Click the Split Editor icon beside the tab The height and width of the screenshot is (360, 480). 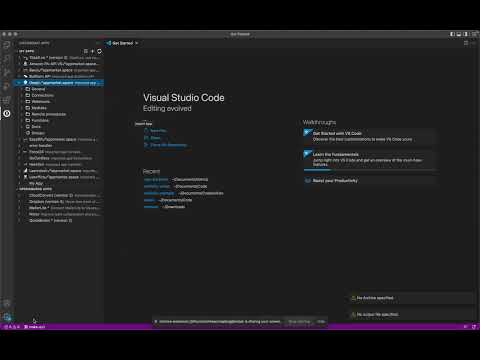(x=466, y=43)
